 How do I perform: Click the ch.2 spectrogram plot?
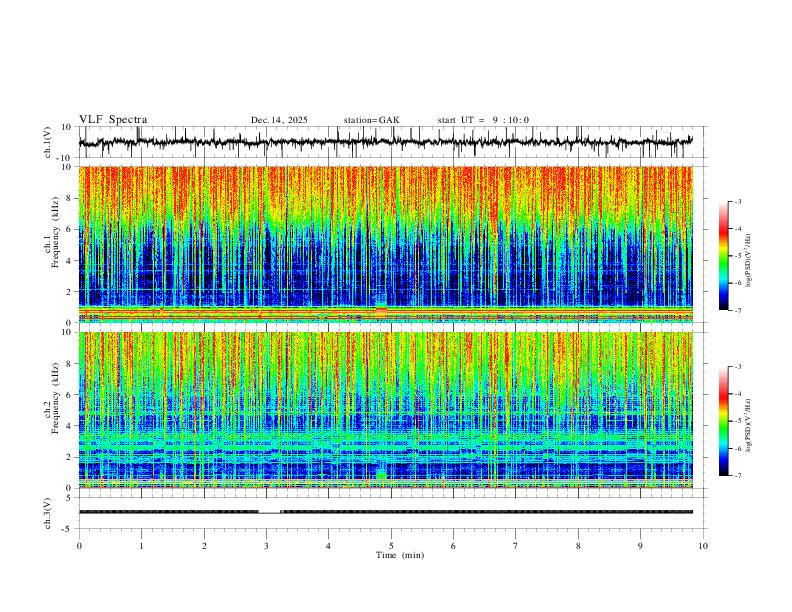[x=386, y=410]
